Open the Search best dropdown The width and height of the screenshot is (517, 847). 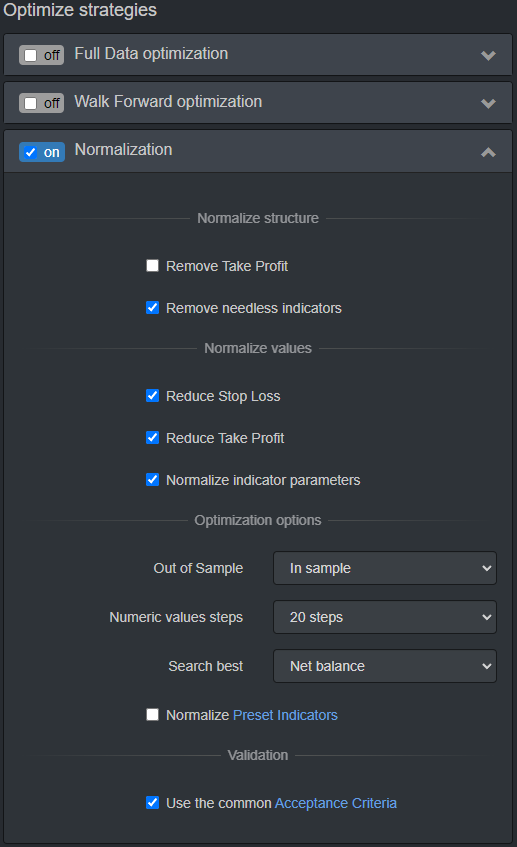click(x=385, y=666)
